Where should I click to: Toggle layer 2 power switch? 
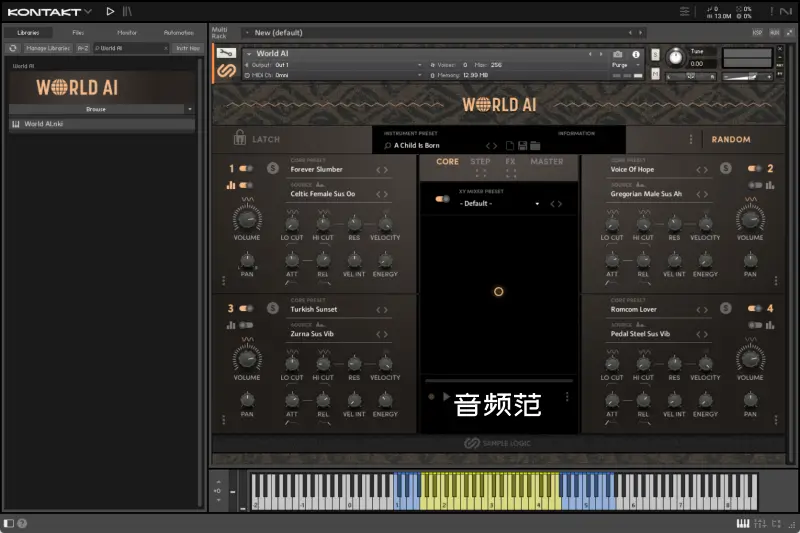tap(755, 168)
